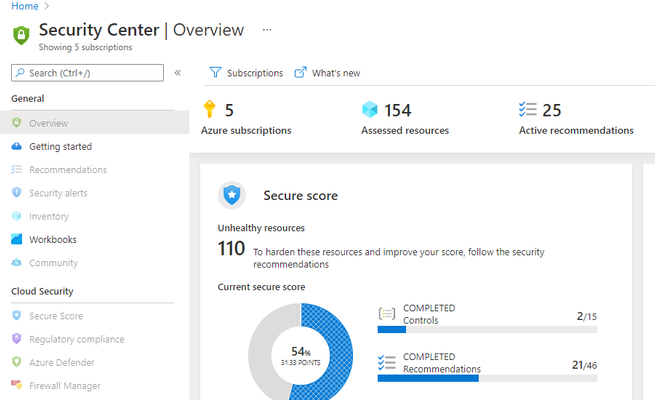Click the breadcrumb chevron after Home

coord(46,6)
